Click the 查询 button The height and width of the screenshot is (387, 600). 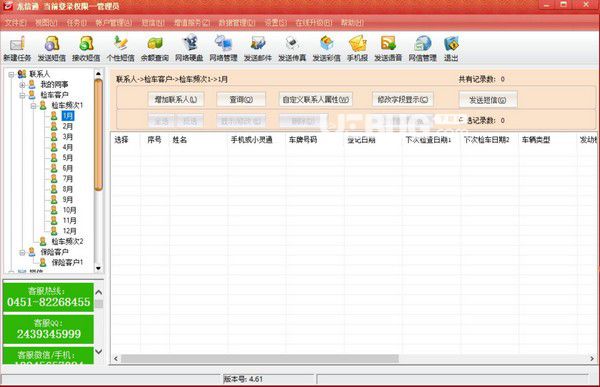tap(241, 100)
